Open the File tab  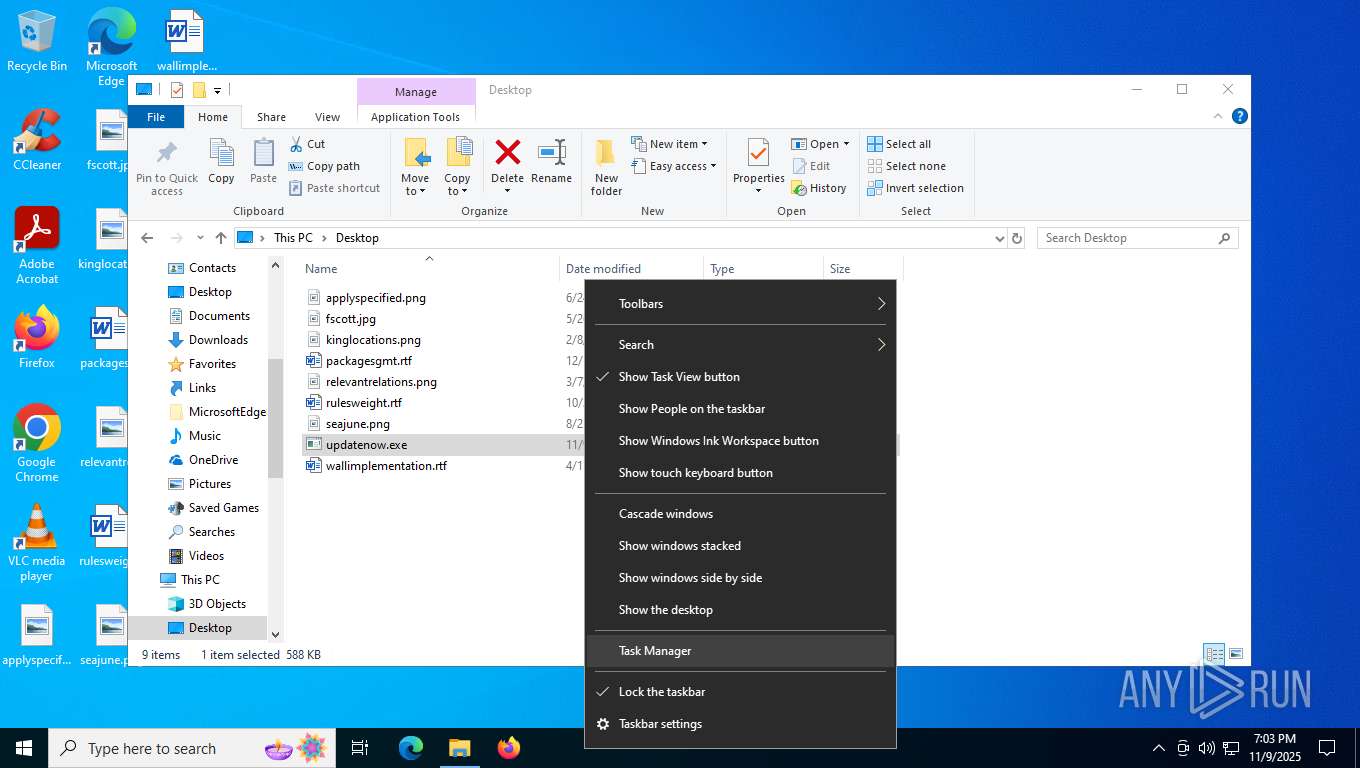[156, 117]
